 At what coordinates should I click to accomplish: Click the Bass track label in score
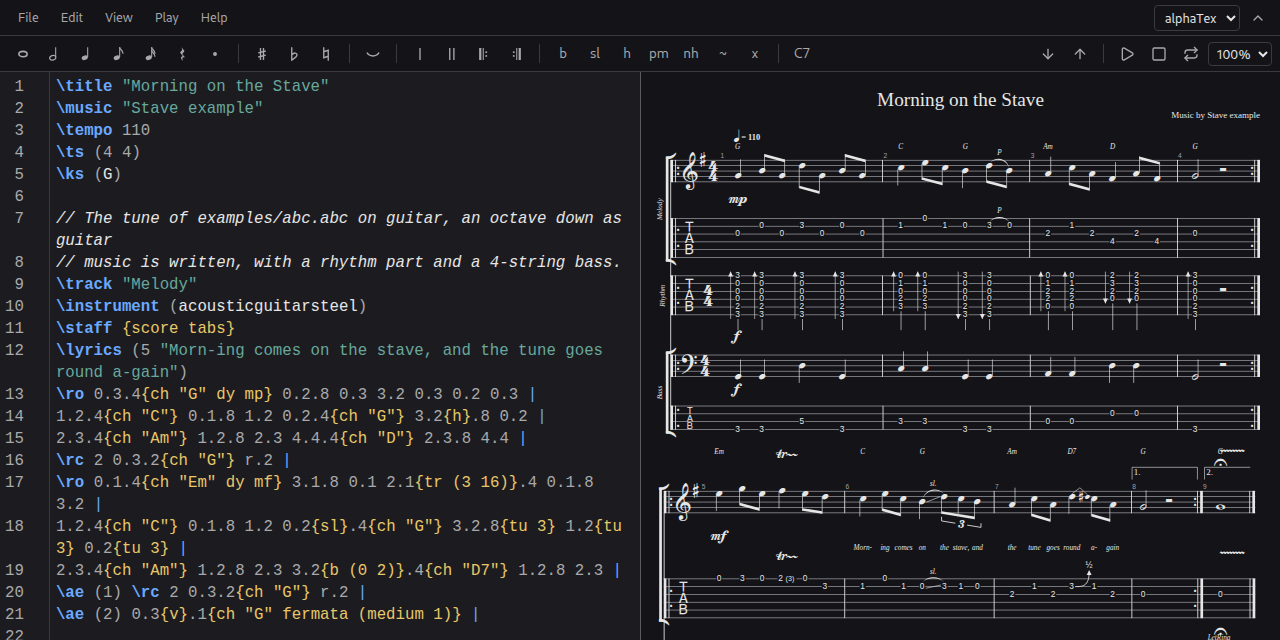[x=660, y=392]
